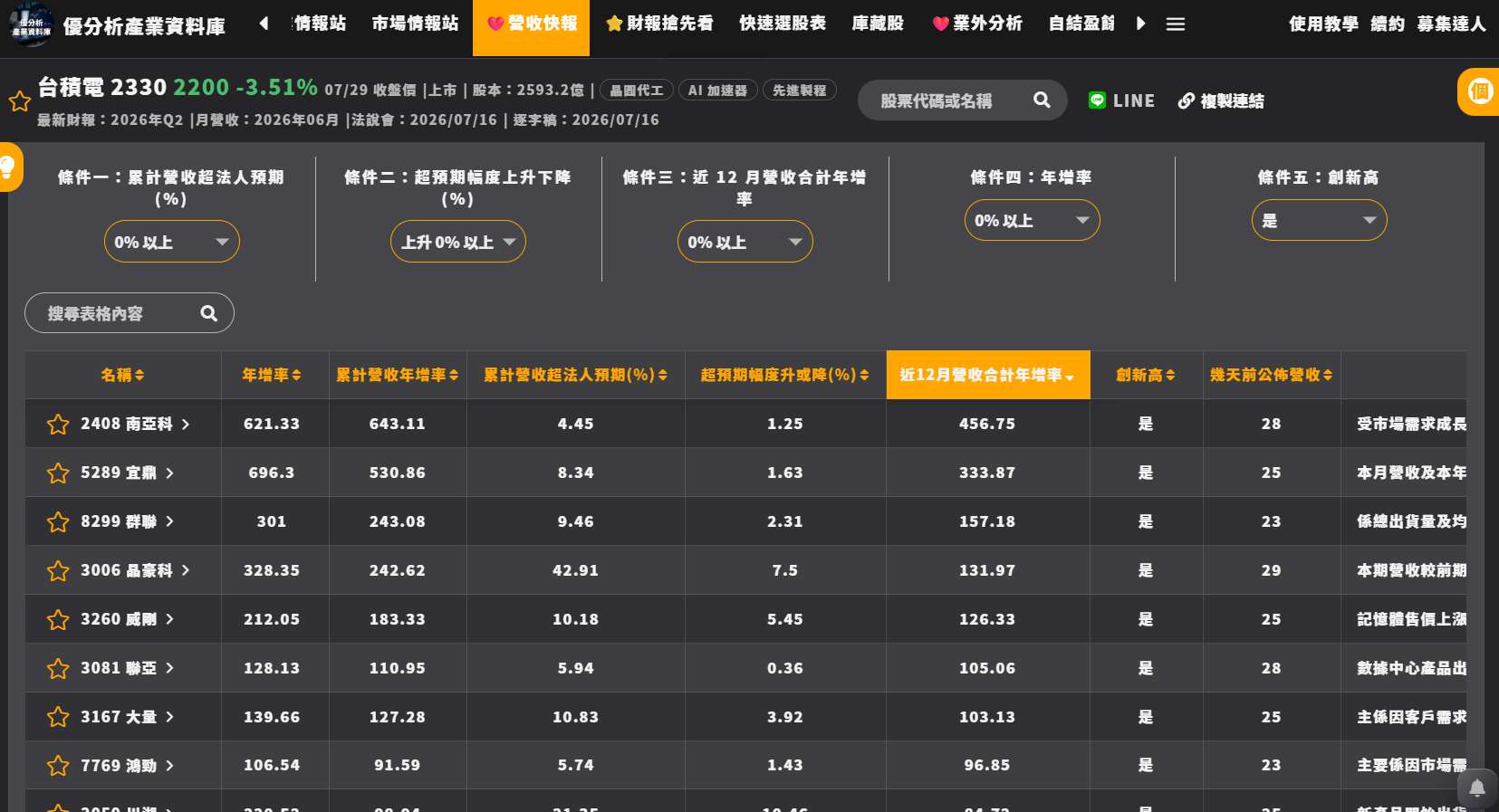
Task: Open 條件三 近12月營收合計年增率 dropdown
Action: pos(745,242)
